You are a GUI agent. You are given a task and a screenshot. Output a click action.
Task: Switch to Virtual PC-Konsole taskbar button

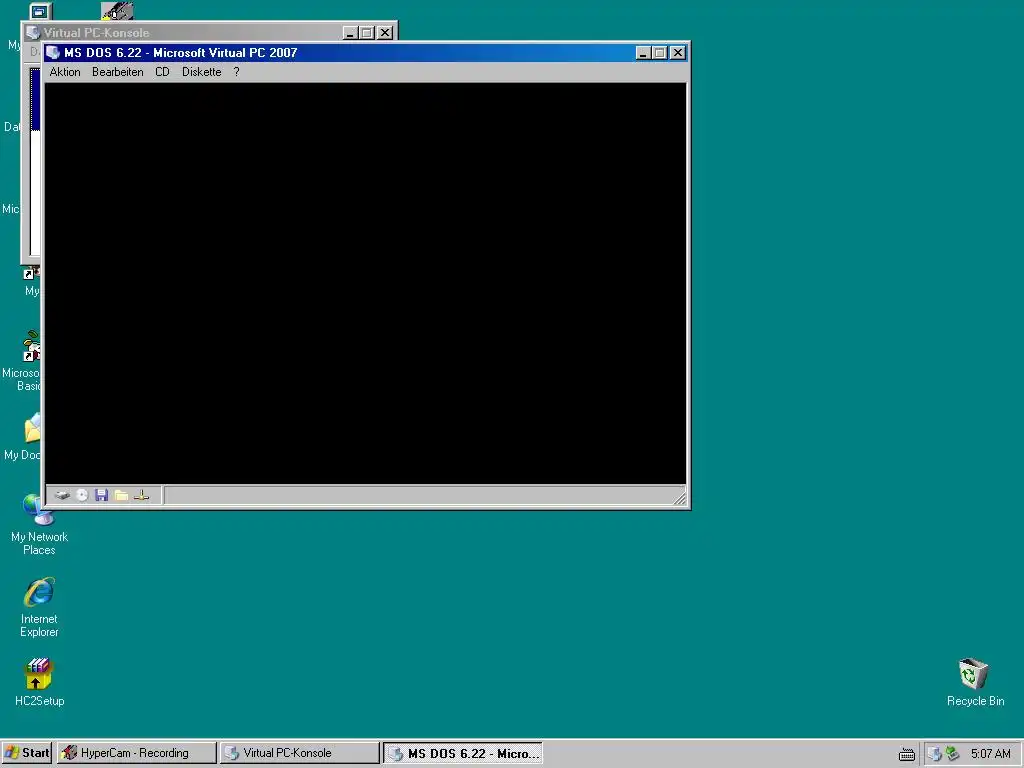[299, 753]
